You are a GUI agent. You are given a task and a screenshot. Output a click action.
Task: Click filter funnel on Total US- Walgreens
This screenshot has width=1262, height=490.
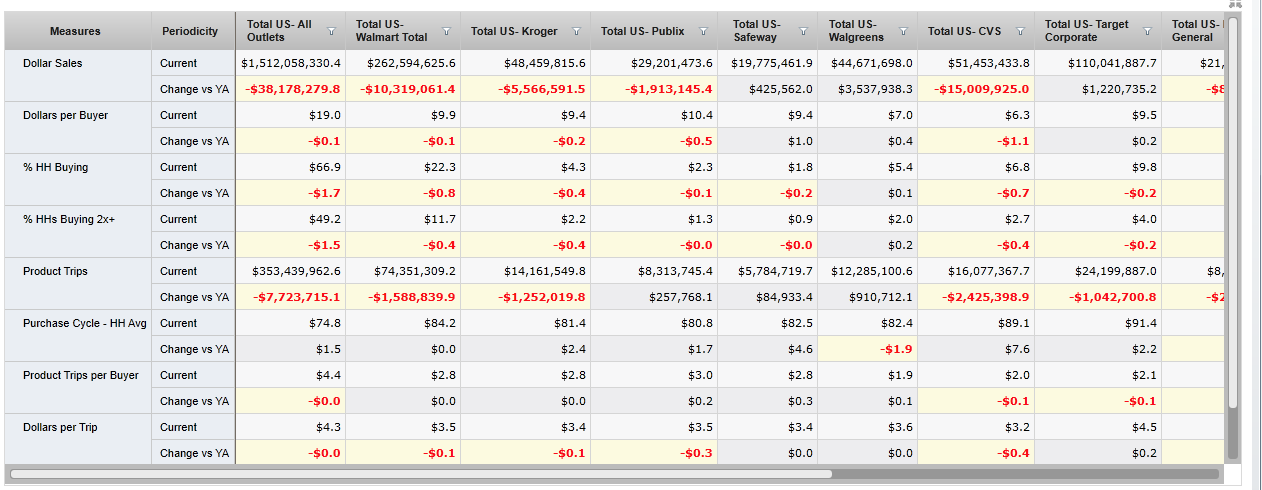pos(903,32)
